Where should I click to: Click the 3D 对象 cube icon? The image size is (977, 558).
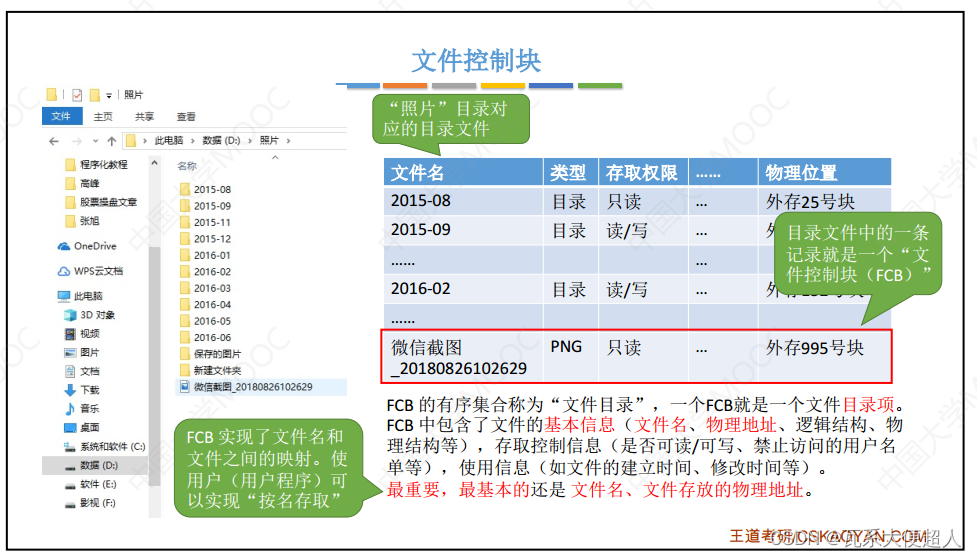click(x=70, y=315)
